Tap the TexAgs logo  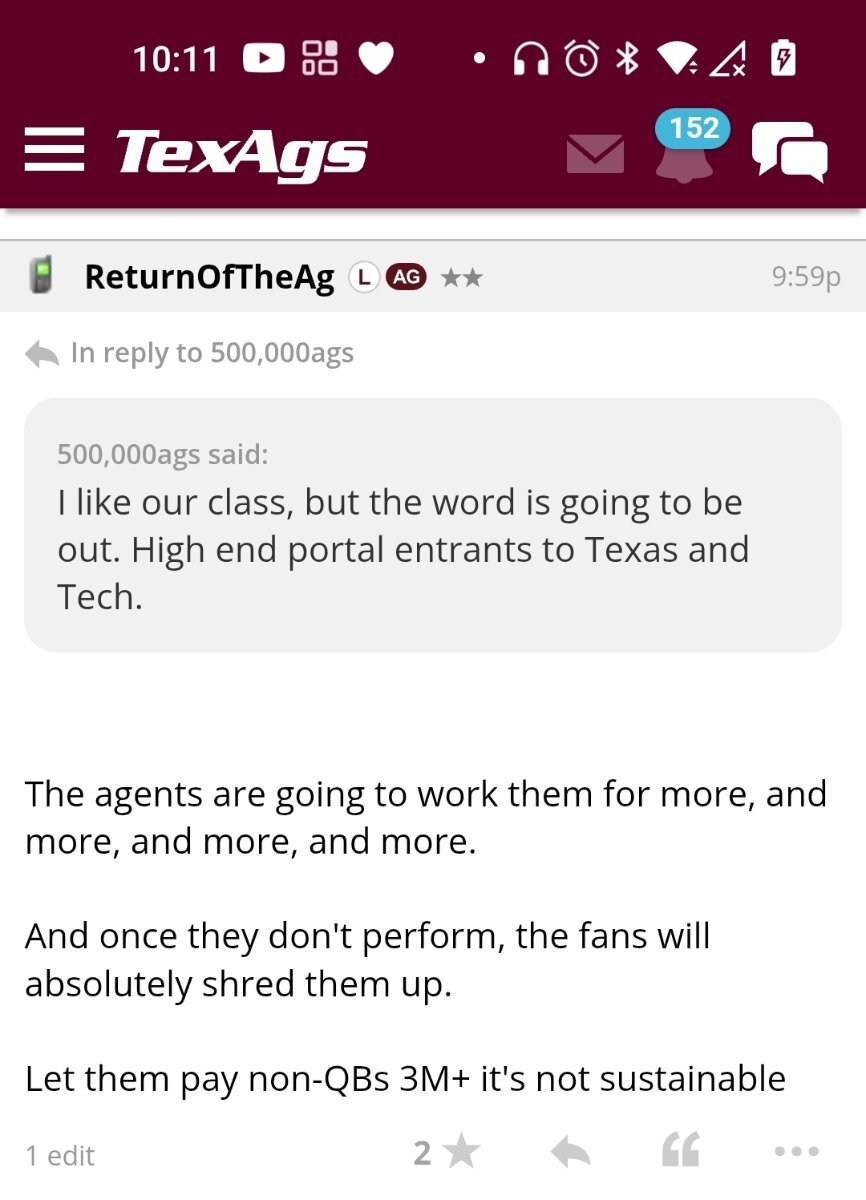[242, 153]
